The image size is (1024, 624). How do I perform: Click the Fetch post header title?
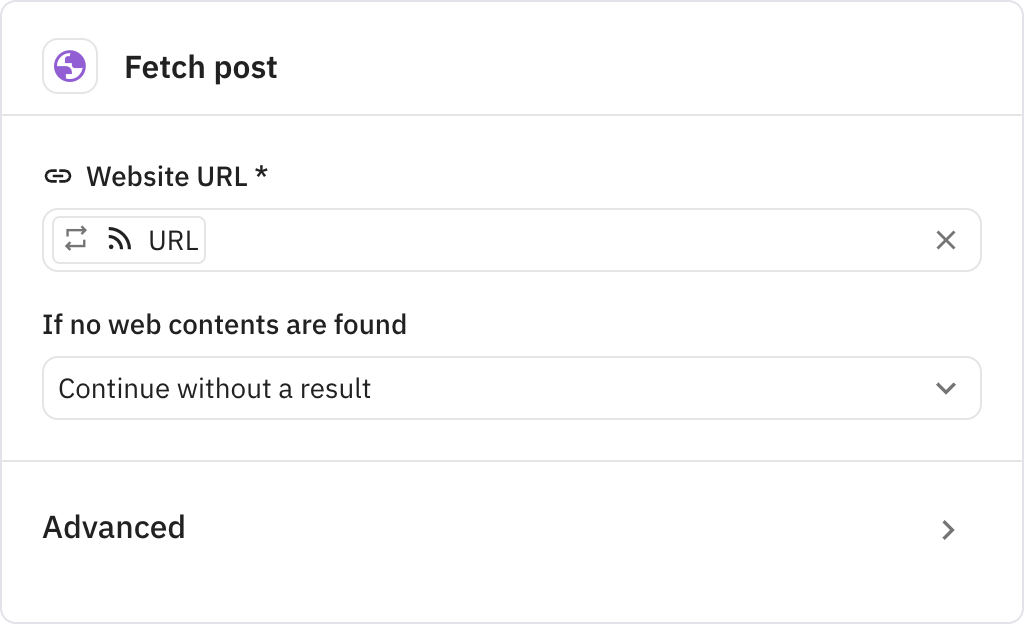point(201,67)
